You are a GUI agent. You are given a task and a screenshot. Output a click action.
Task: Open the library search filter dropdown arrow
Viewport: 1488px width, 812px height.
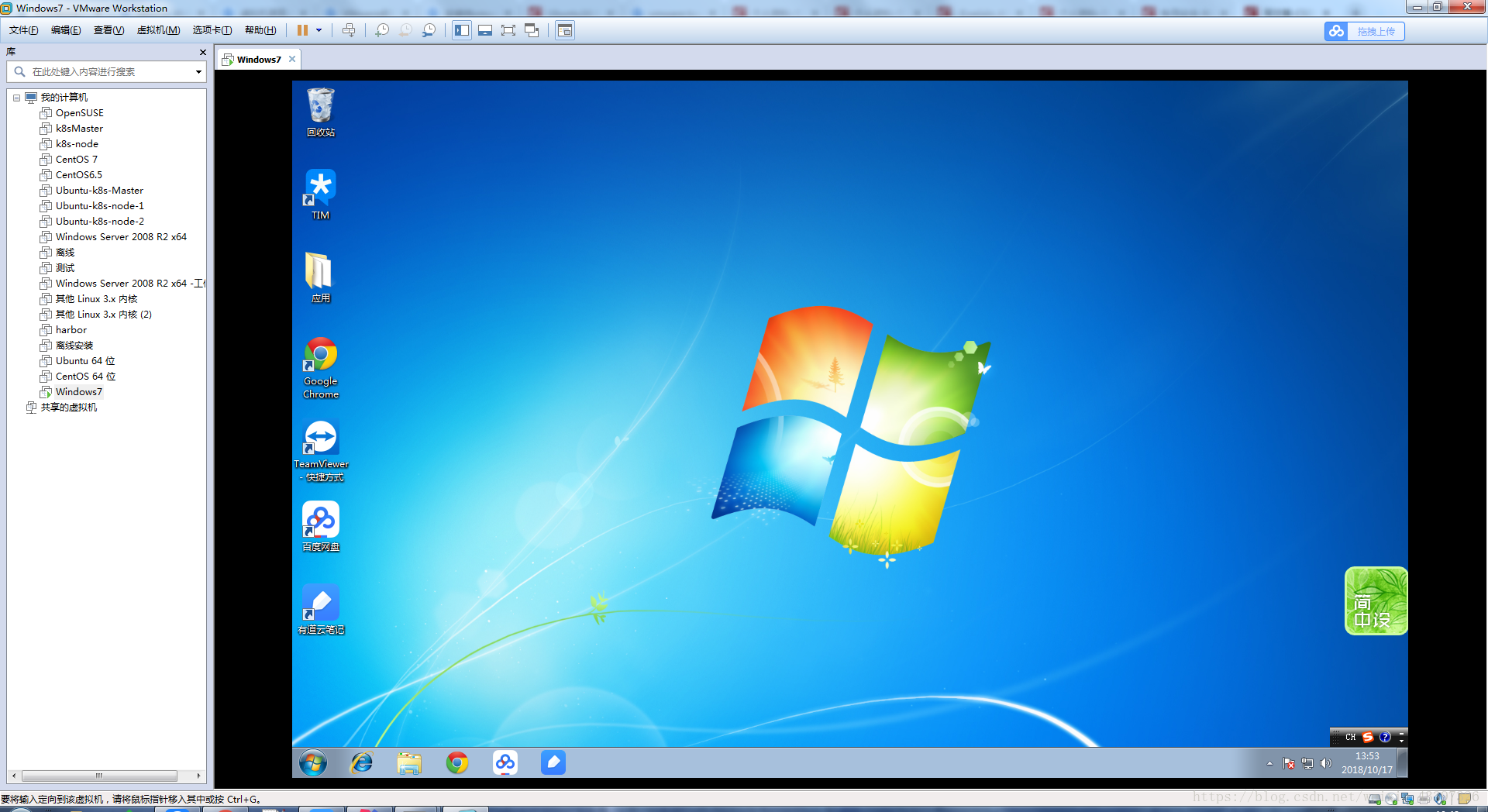pyautogui.click(x=199, y=72)
